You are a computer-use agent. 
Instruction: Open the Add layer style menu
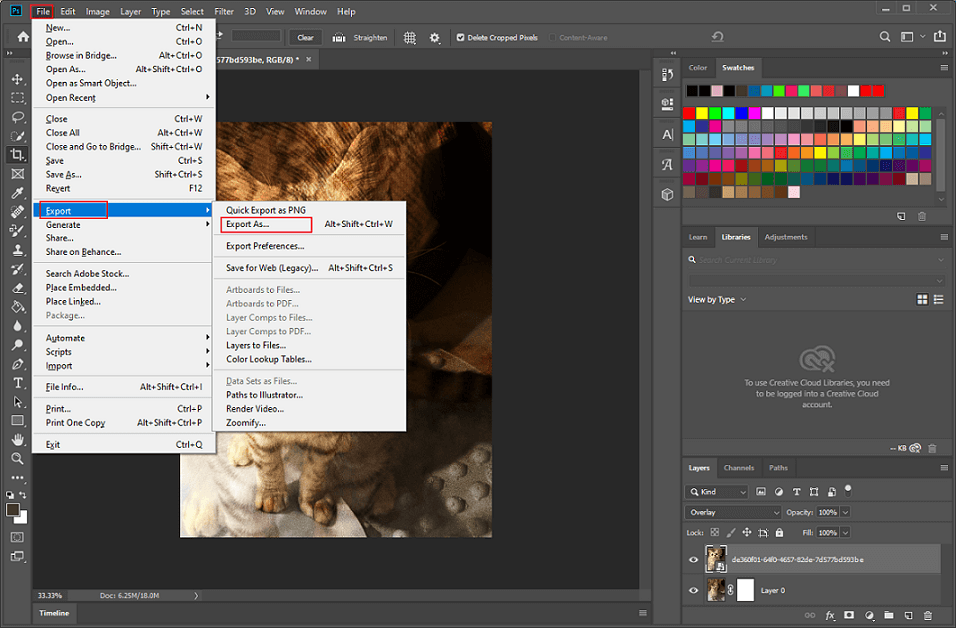point(830,616)
